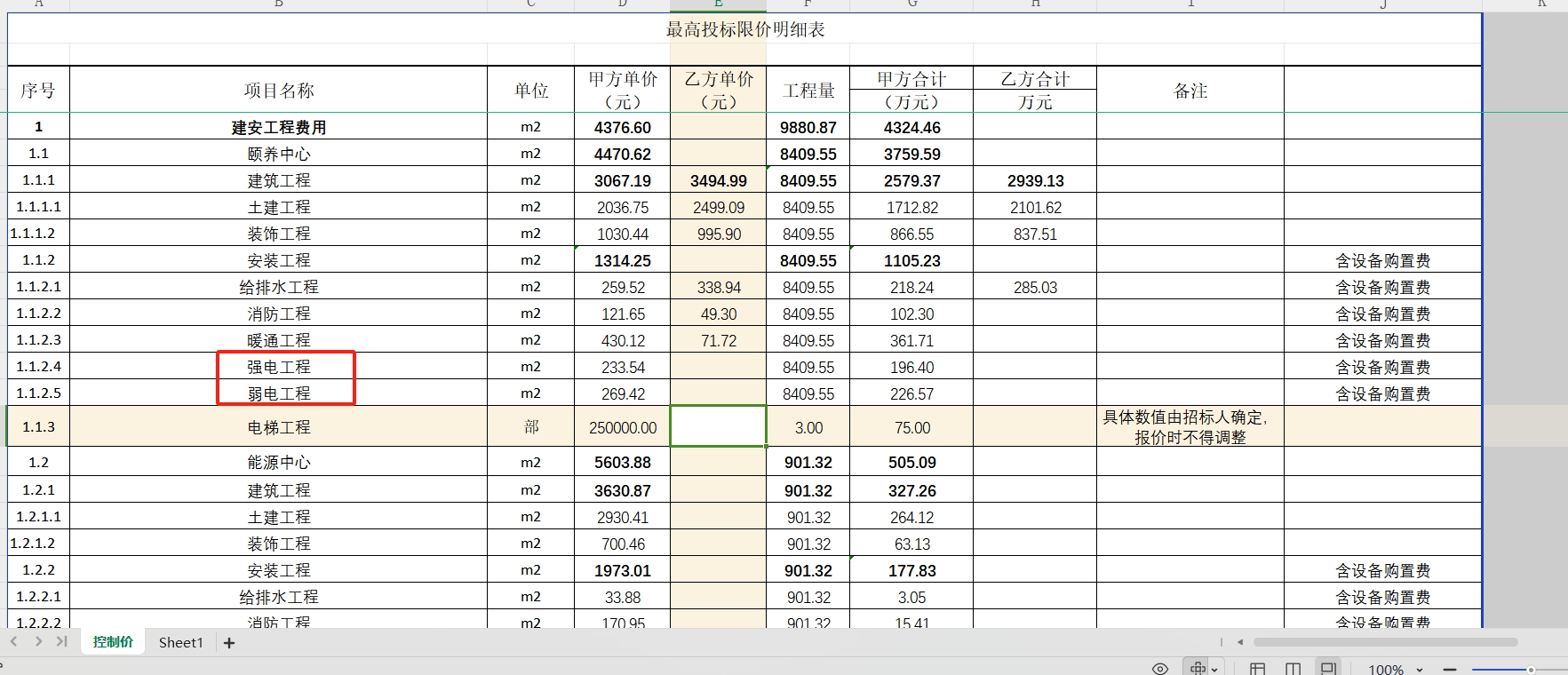Viewport: 1568px width, 675px height.
Task: Select the header cell 工程量
Action: tap(808, 90)
